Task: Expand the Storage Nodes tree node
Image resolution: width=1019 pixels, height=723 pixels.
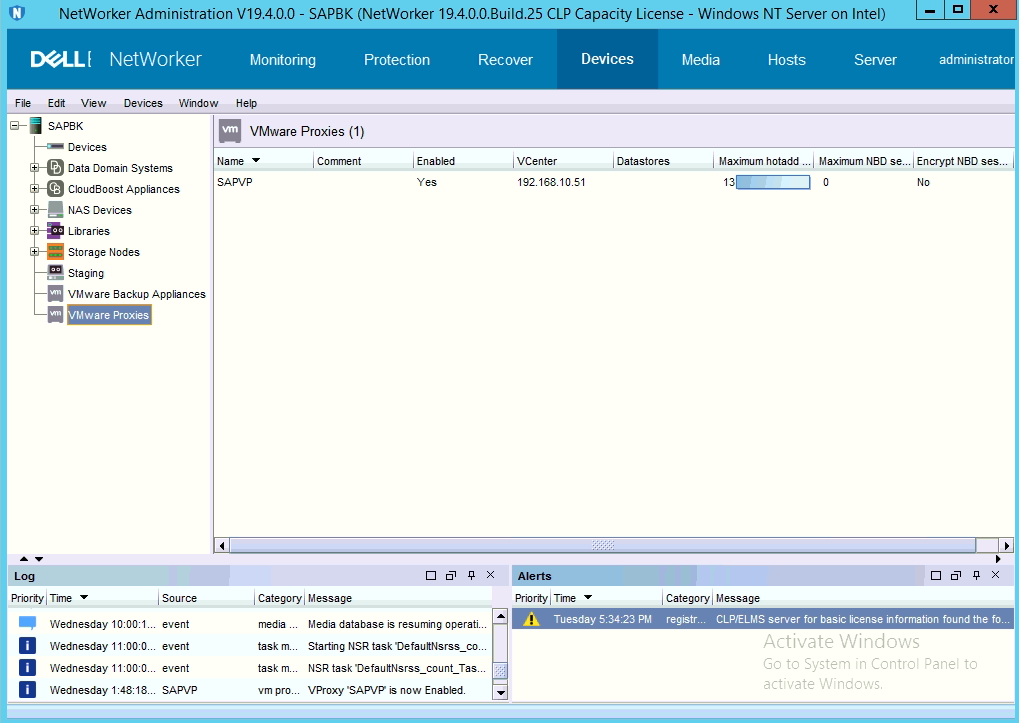Action: coord(35,252)
